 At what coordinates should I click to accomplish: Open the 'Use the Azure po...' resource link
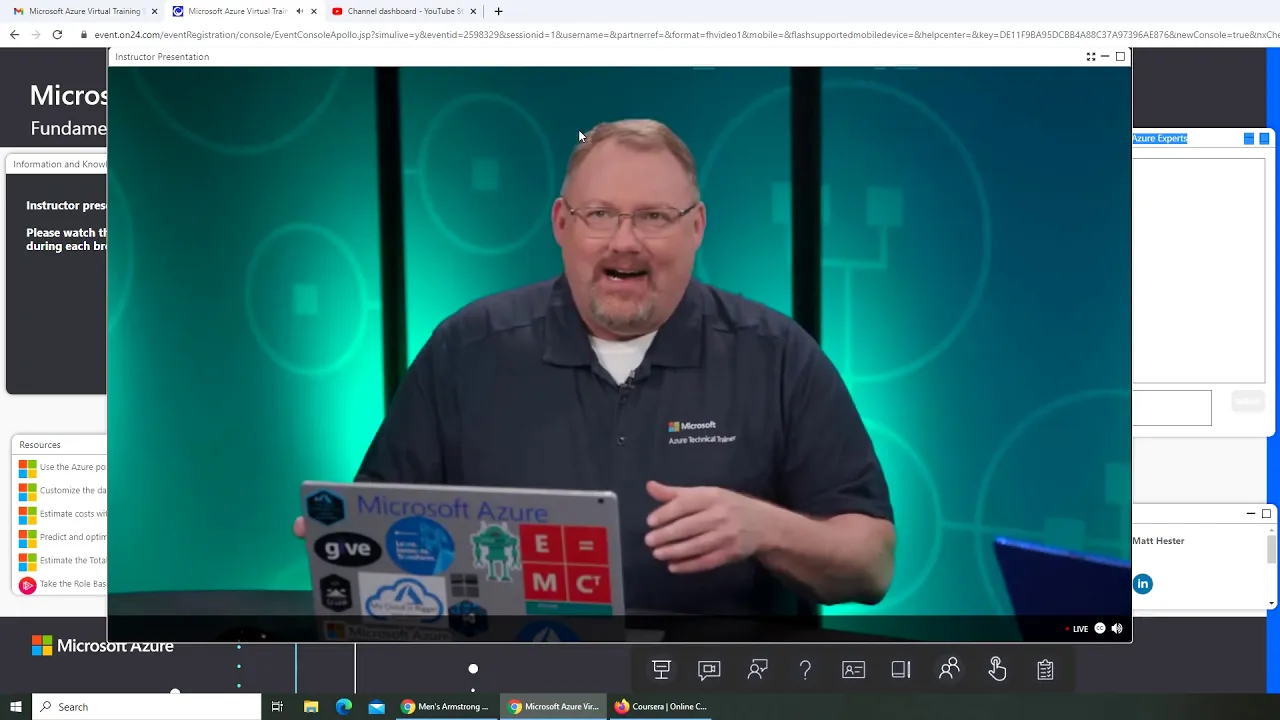(72, 467)
